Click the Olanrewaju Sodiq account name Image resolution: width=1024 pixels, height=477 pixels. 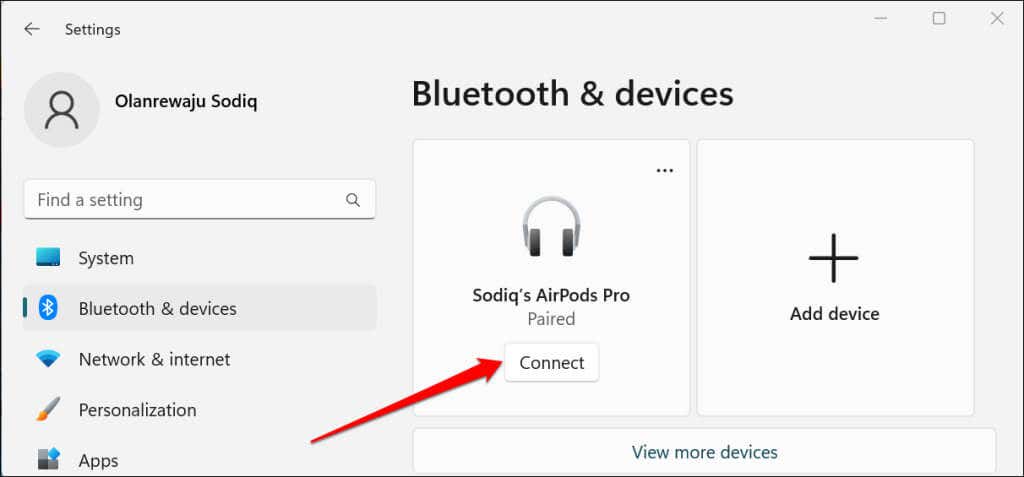[x=188, y=103]
